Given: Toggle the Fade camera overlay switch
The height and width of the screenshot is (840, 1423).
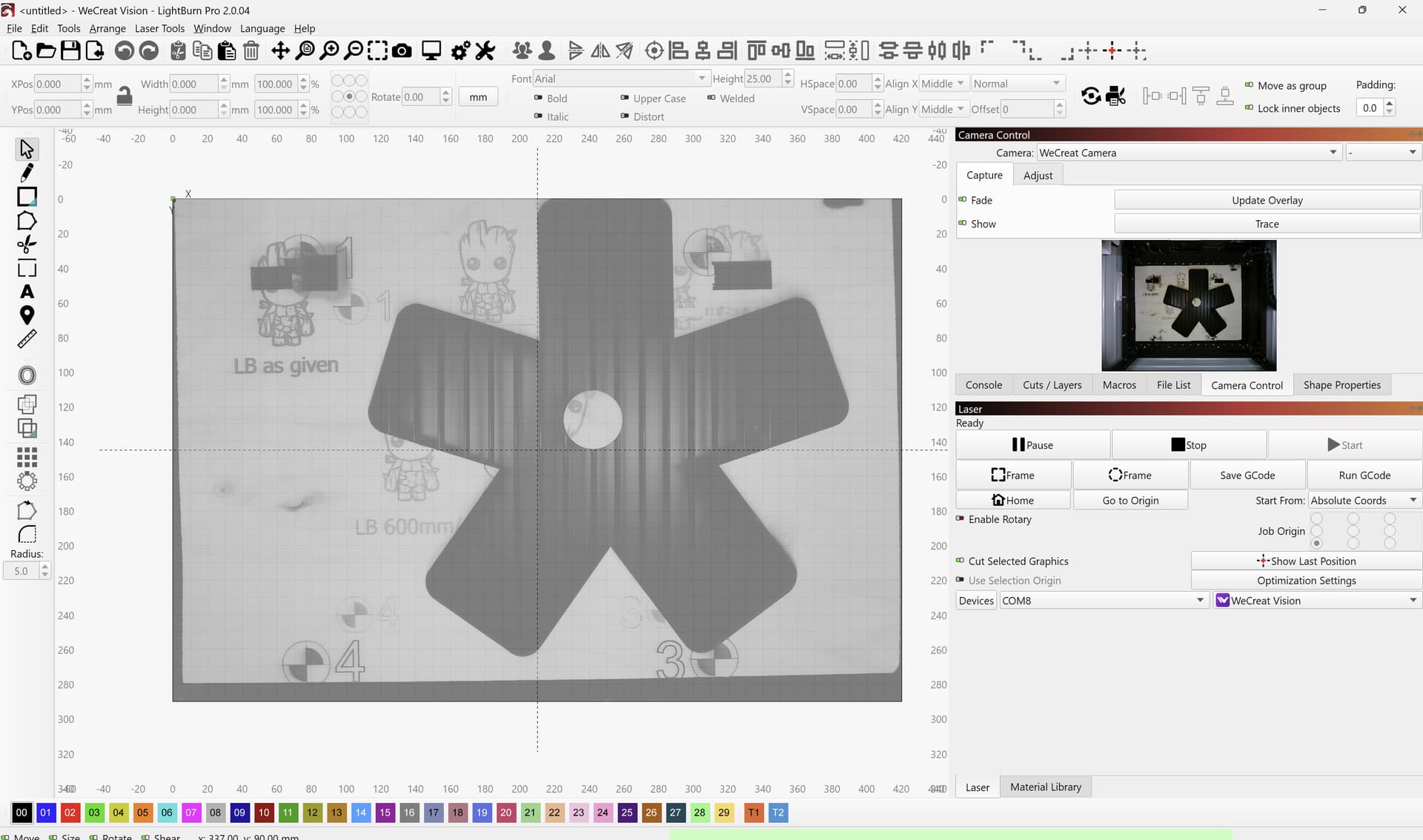Looking at the screenshot, I should pyautogui.click(x=963, y=200).
